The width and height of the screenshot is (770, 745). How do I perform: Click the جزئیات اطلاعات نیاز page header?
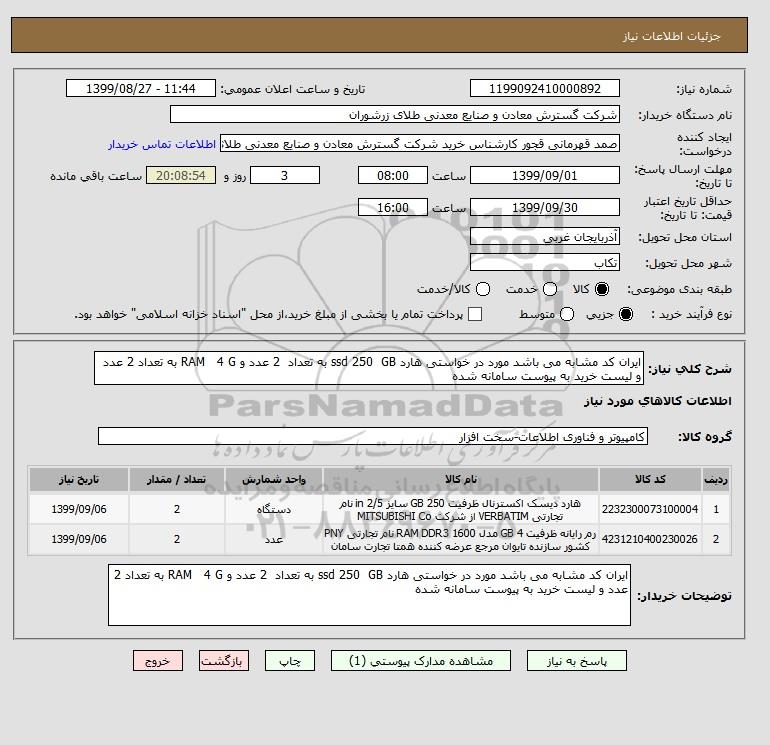click(x=671, y=36)
